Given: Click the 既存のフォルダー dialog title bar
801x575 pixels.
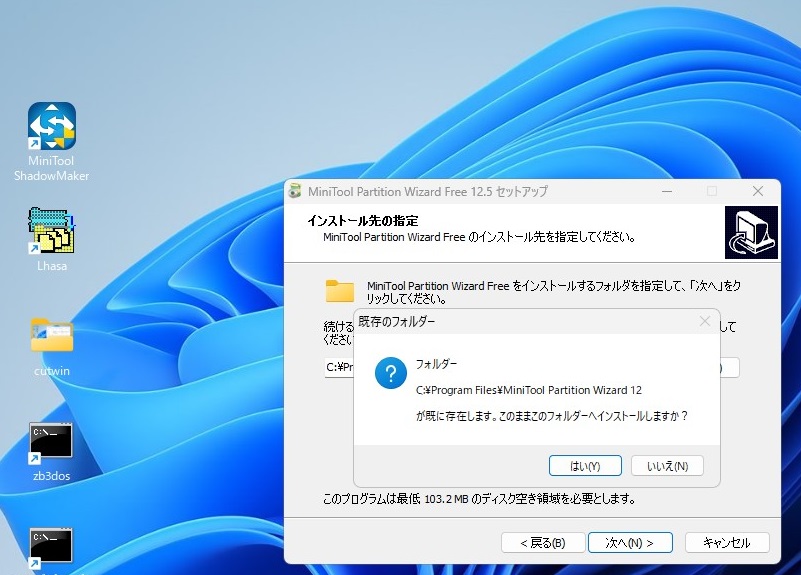Looking at the screenshot, I should (x=520, y=321).
